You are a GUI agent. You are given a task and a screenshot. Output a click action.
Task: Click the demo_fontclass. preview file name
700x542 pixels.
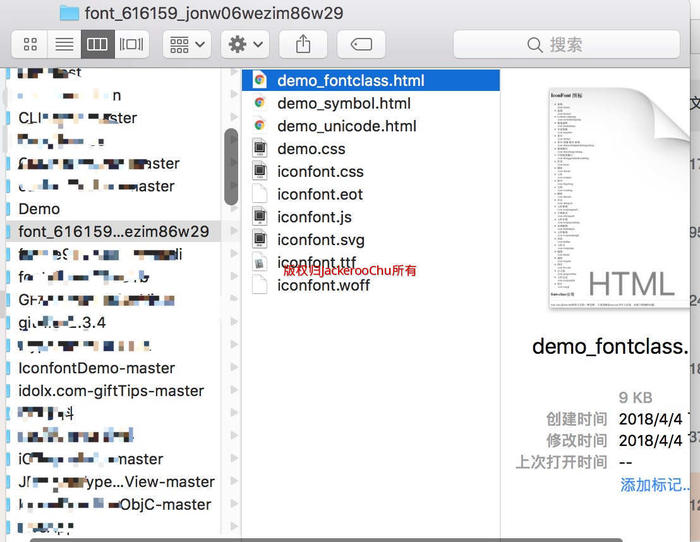pyautogui.click(x=610, y=346)
